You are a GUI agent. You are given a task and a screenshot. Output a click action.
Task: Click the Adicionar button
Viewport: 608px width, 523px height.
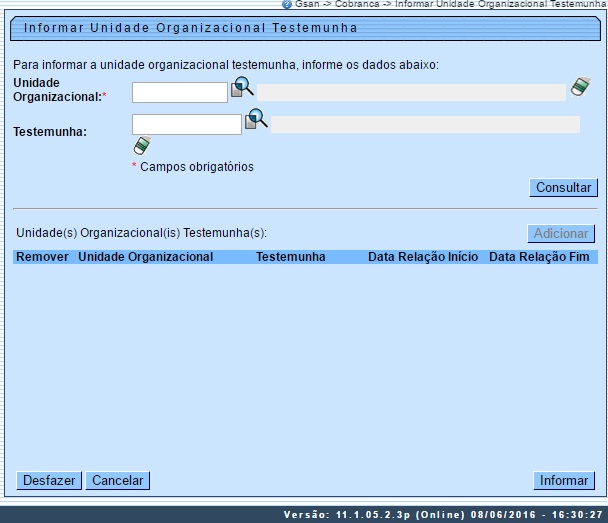click(x=561, y=233)
